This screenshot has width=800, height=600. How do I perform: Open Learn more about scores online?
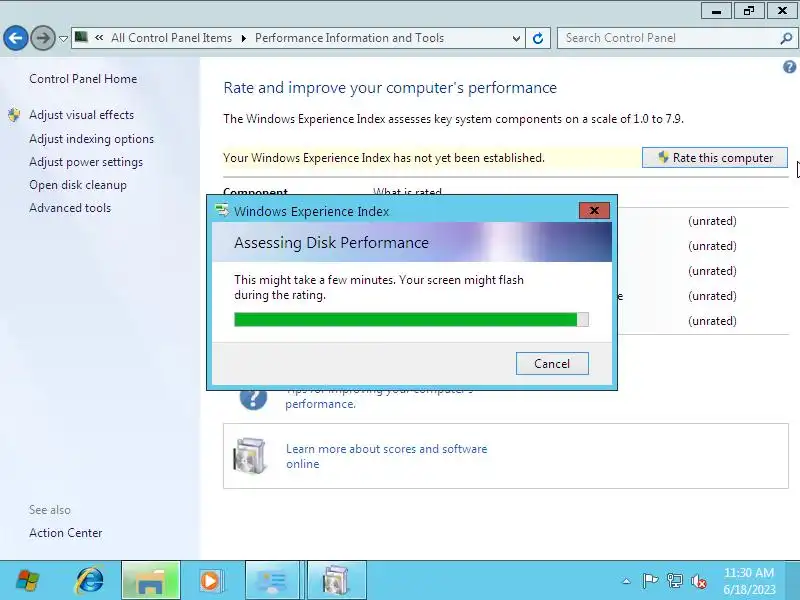386,456
